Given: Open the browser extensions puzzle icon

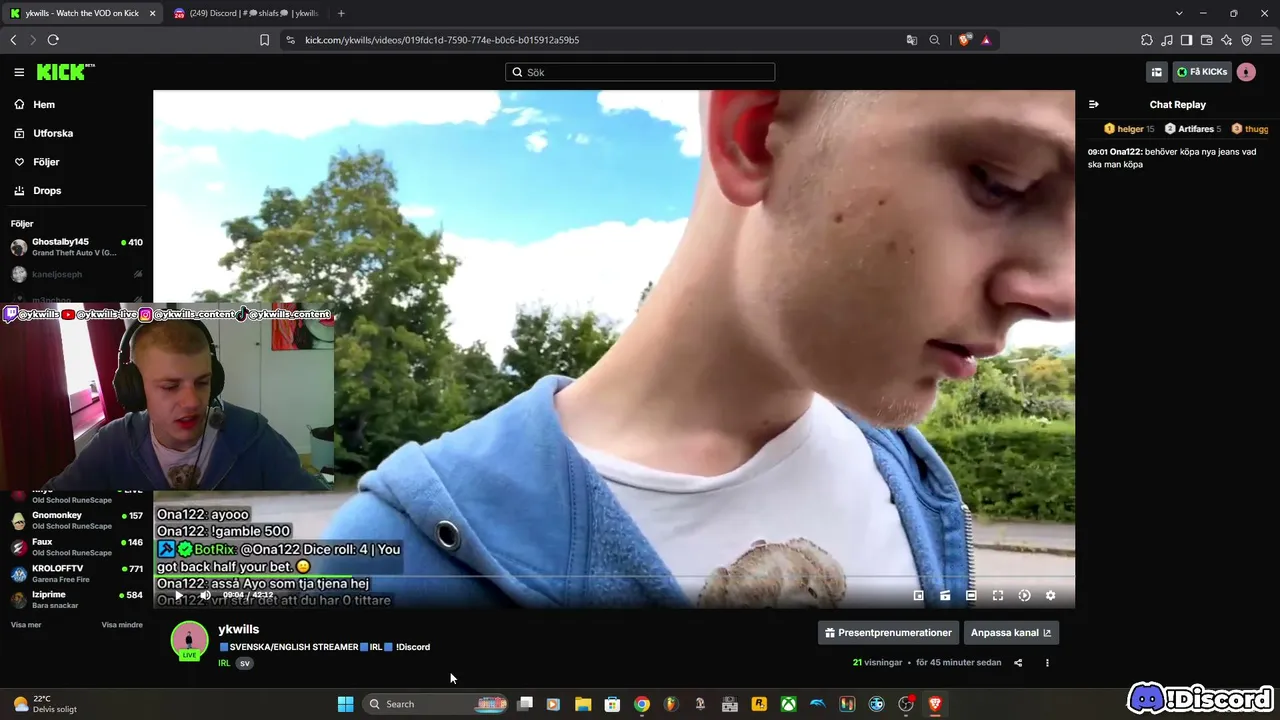Looking at the screenshot, I should 1147,40.
